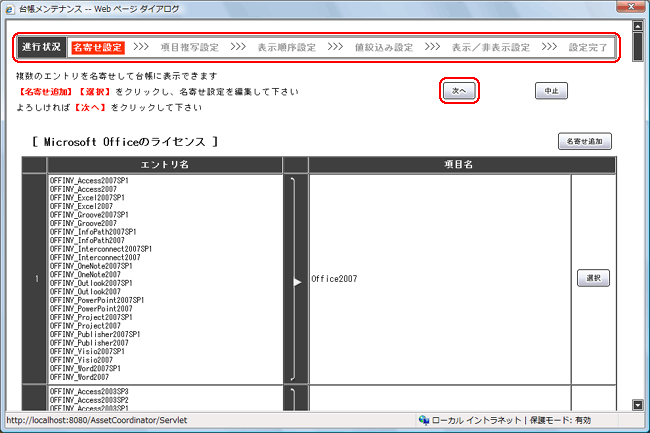The image size is (650, 433).
Task: Click the 名寄せ追加 button
Action: 585,141
